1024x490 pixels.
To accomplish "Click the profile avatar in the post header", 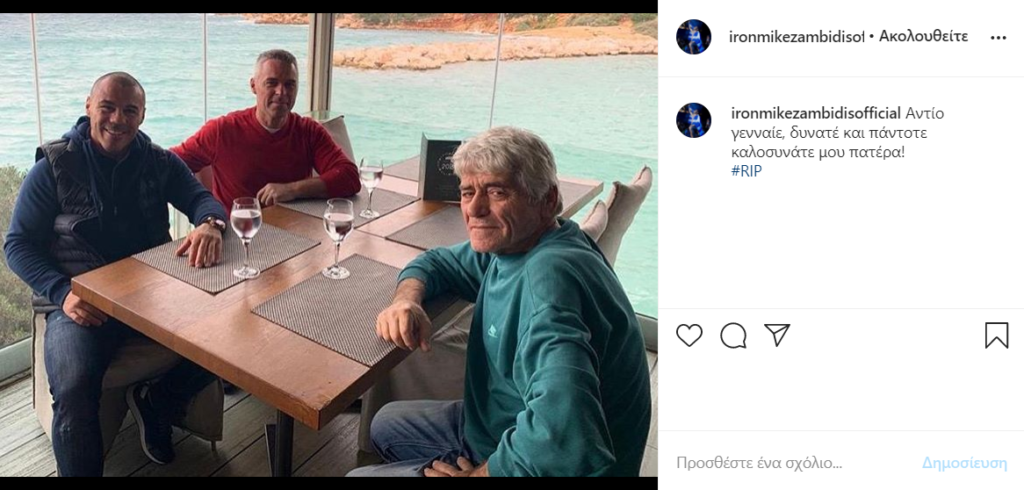I will point(693,37).
